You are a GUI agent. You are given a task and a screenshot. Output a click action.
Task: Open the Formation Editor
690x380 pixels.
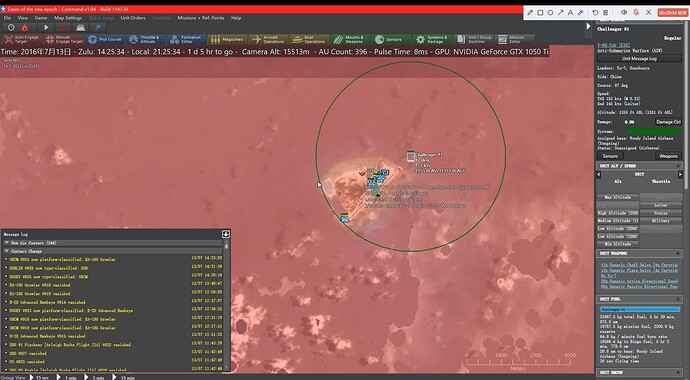point(186,39)
